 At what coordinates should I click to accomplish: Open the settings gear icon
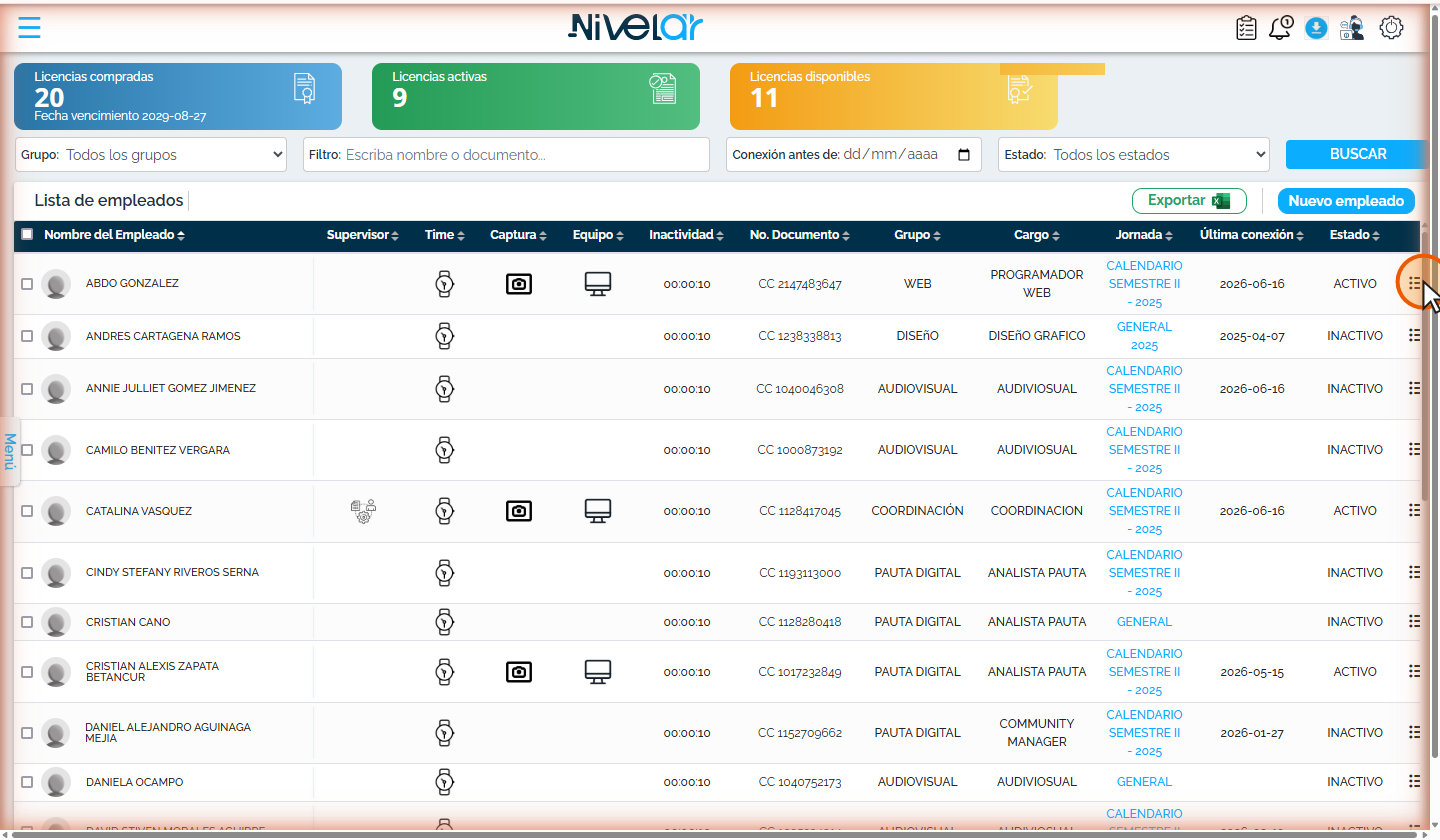coord(1391,28)
